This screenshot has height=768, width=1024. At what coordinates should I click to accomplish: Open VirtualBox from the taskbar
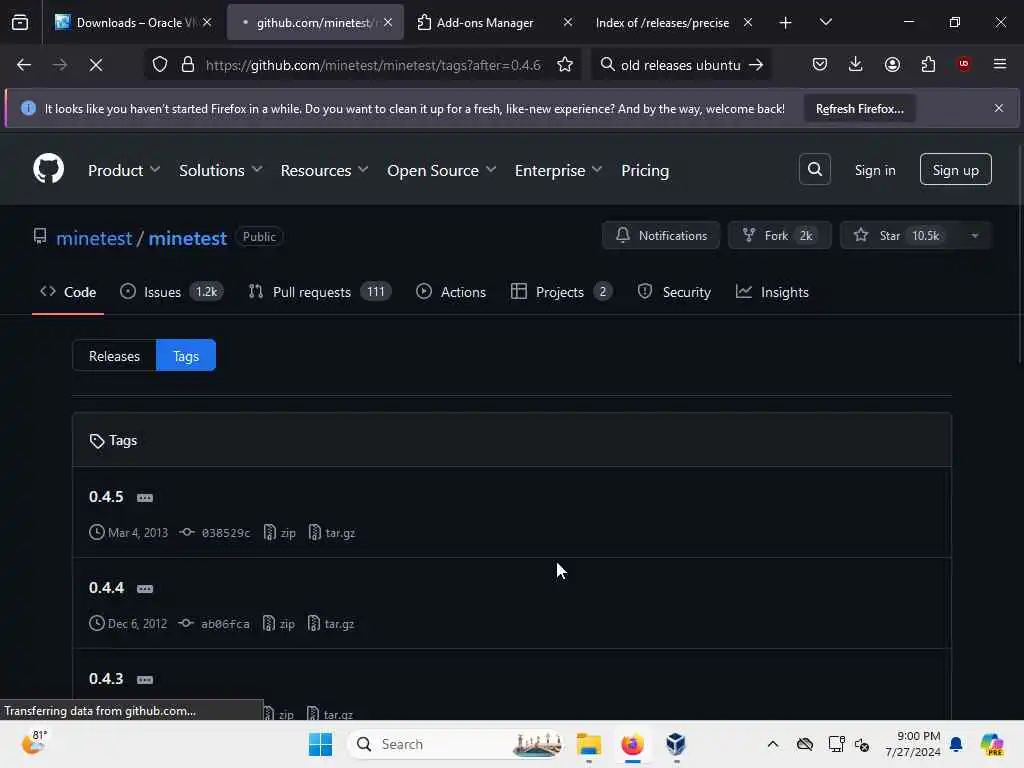676,744
